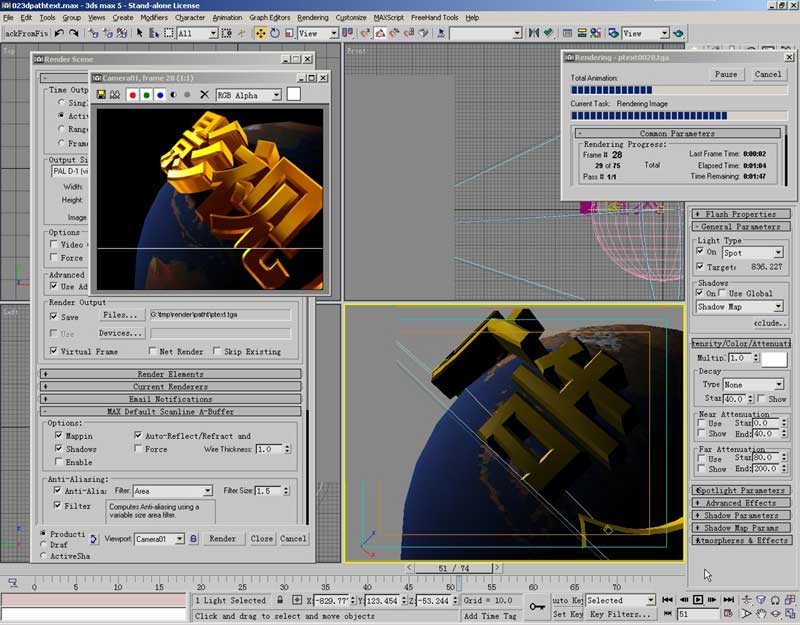Click the Clear (X) icon in render window
This screenshot has width=800, height=625.
click(x=204, y=95)
